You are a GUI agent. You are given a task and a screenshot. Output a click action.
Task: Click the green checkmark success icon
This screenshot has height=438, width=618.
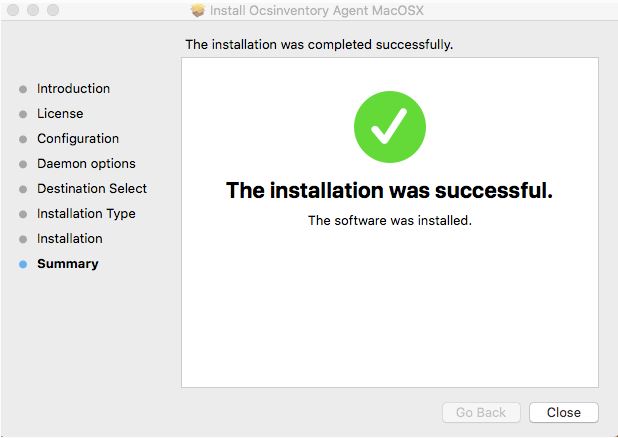[x=390, y=127]
